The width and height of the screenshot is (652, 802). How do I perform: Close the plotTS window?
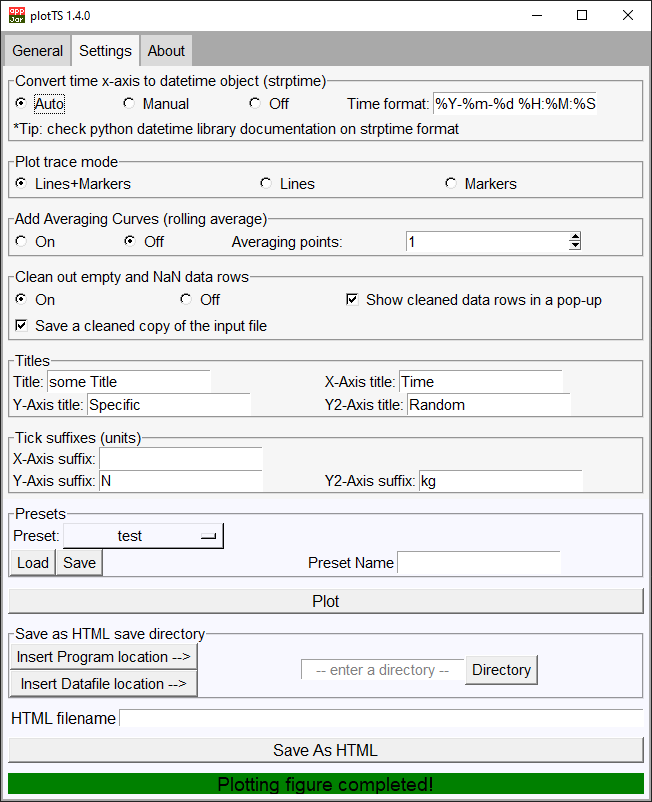tap(628, 15)
